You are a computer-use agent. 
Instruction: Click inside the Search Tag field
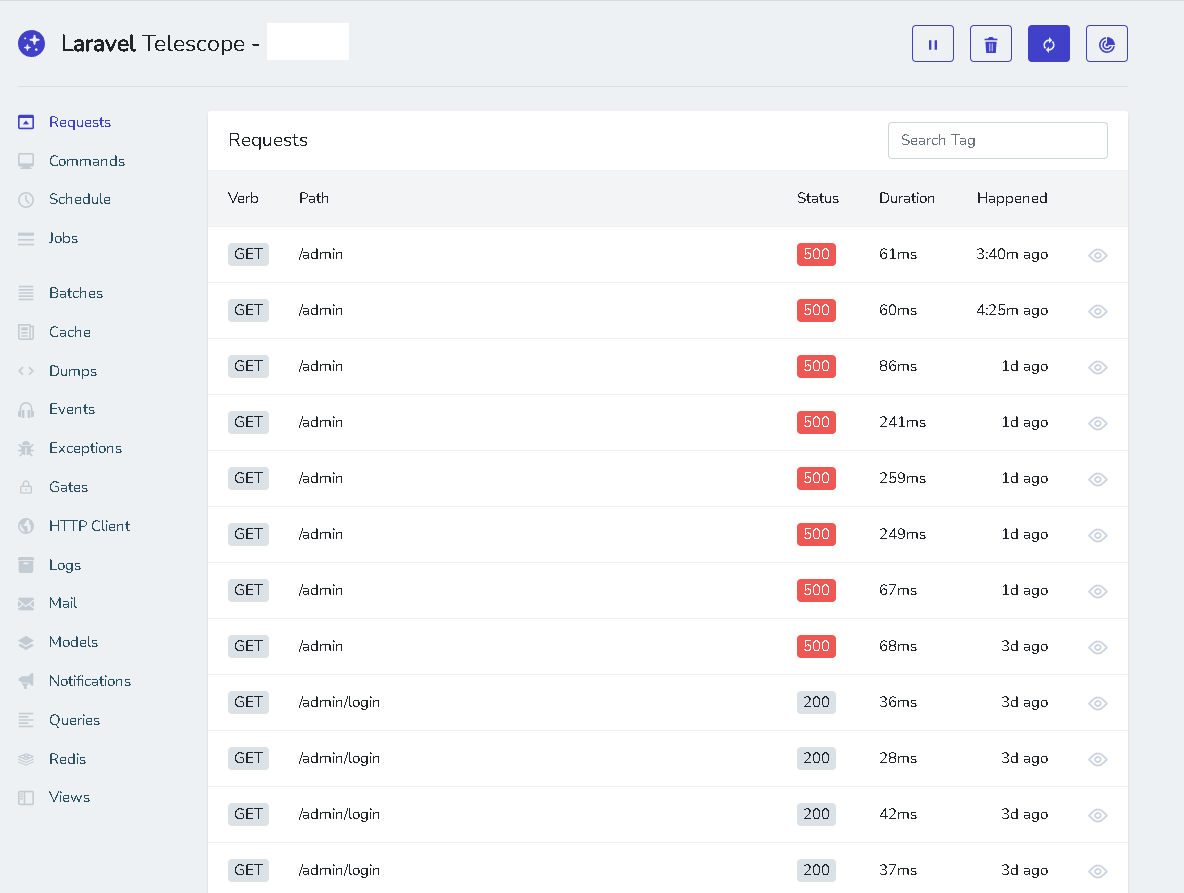click(997, 140)
